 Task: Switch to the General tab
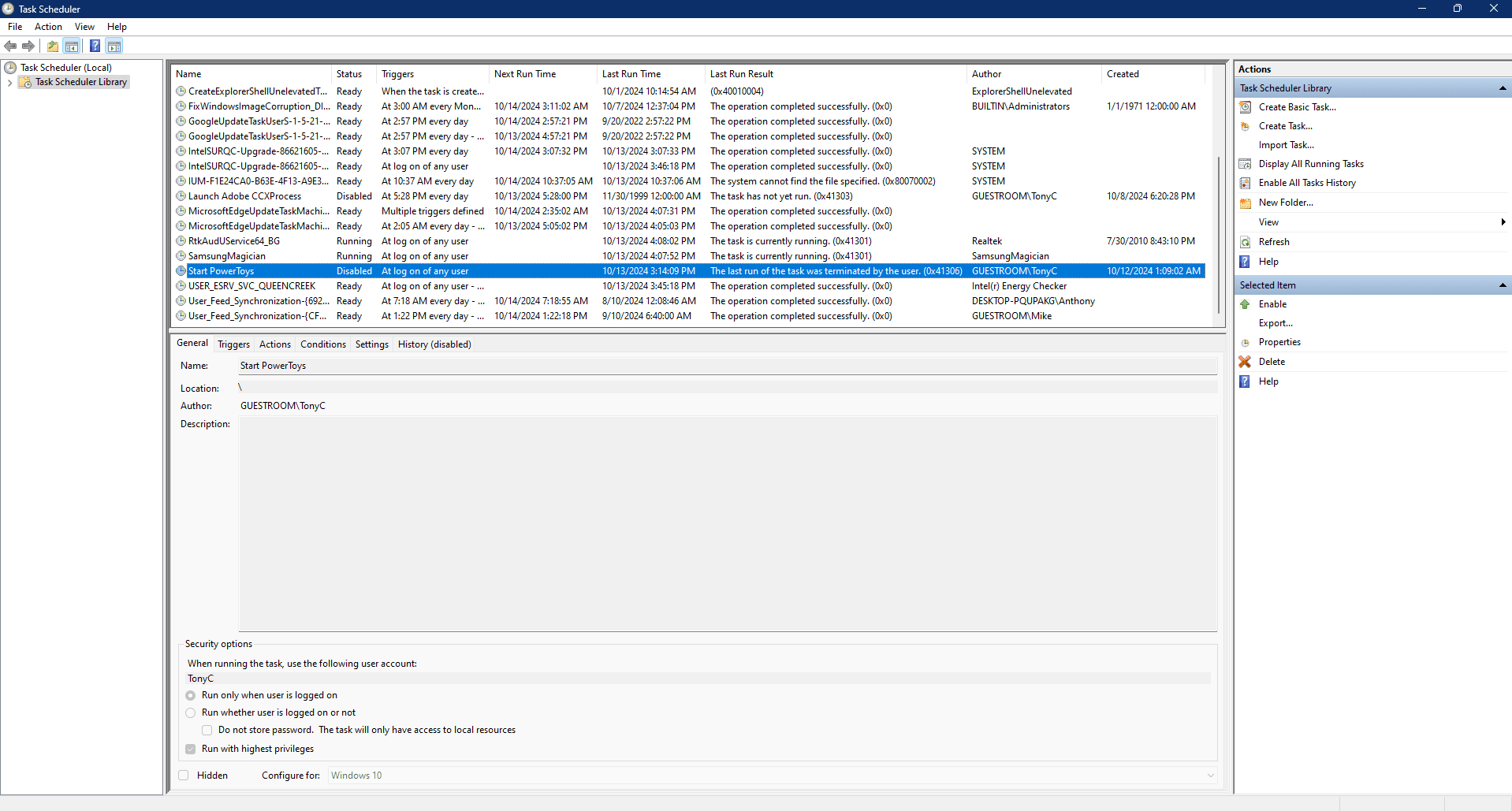point(192,343)
